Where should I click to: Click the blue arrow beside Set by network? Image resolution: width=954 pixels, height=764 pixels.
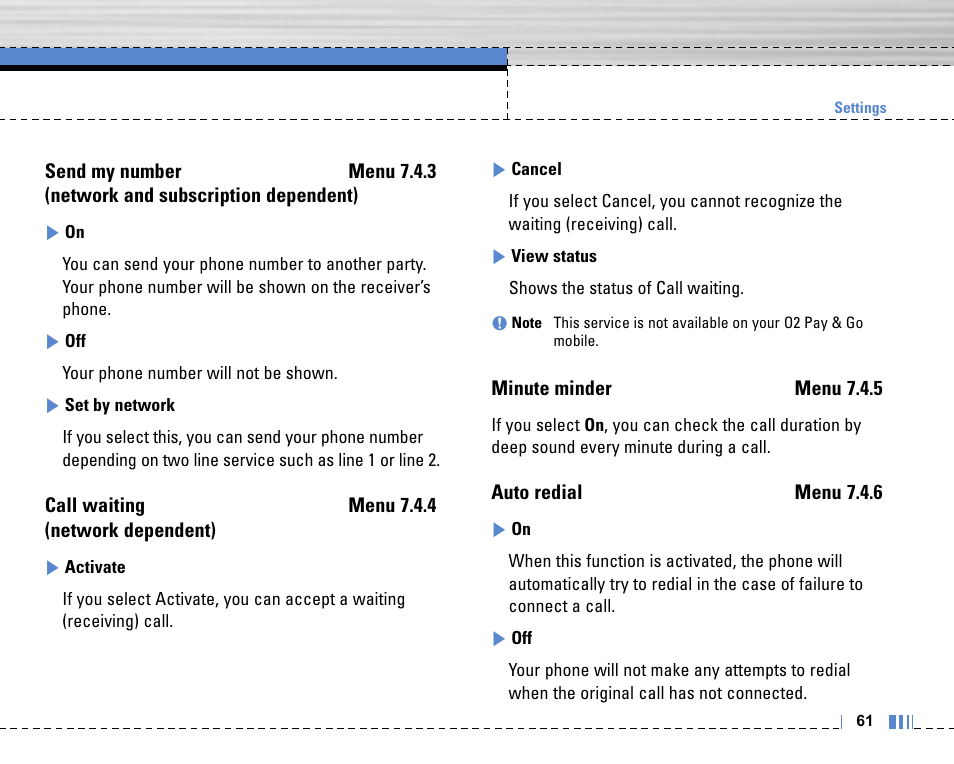click(x=52, y=406)
